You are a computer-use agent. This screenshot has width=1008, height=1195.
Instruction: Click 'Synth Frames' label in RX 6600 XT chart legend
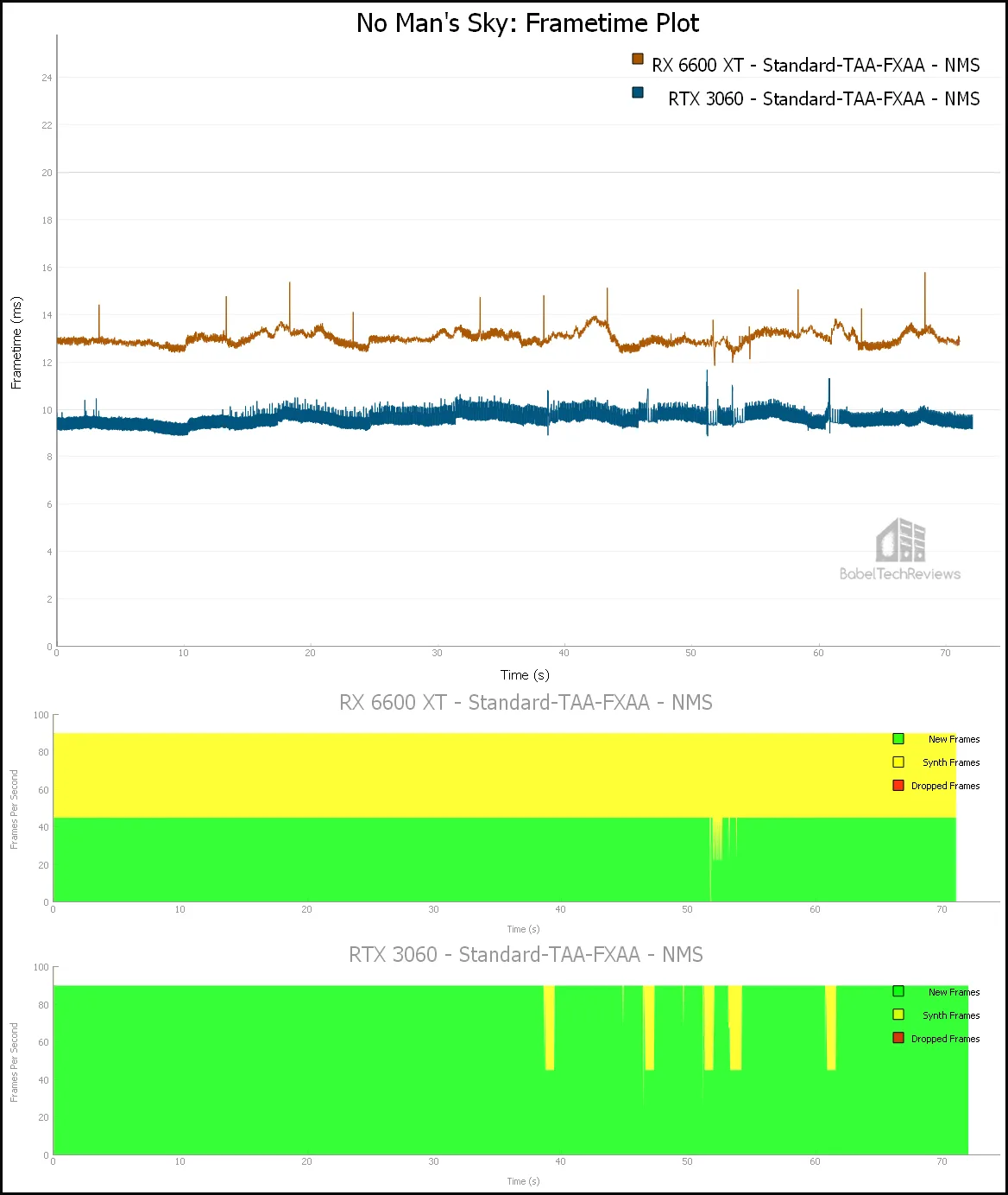pyautogui.click(x=951, y=762)
